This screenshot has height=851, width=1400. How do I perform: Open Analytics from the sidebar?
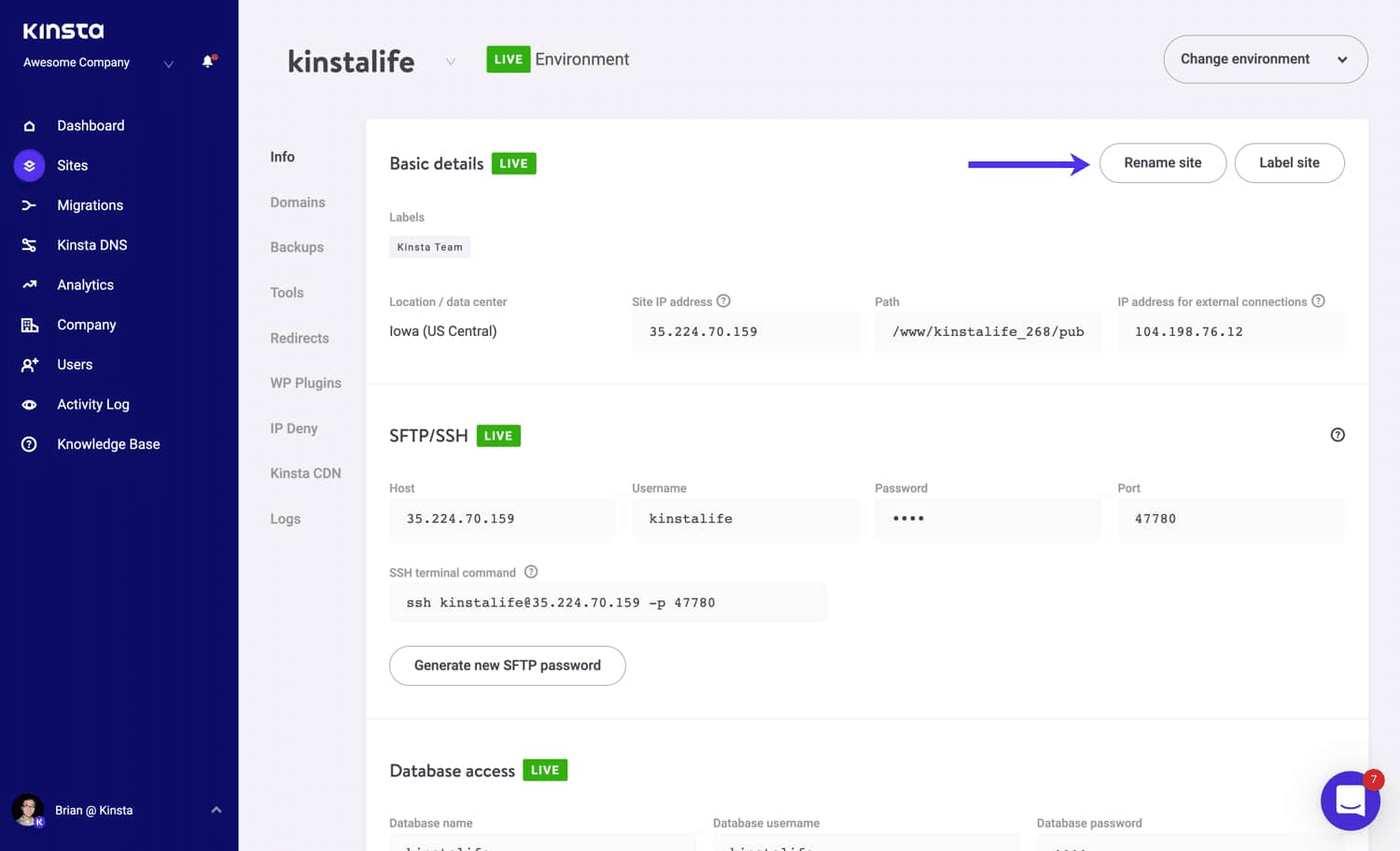click(x=85, y=285)
